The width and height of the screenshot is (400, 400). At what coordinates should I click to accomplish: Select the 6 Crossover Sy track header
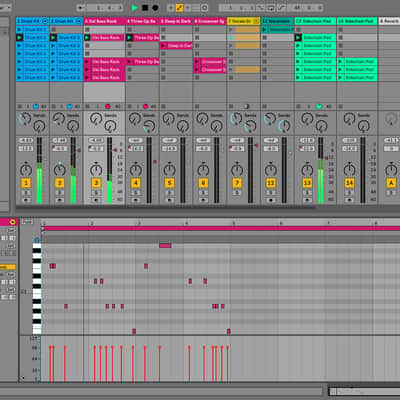point(210,21)
